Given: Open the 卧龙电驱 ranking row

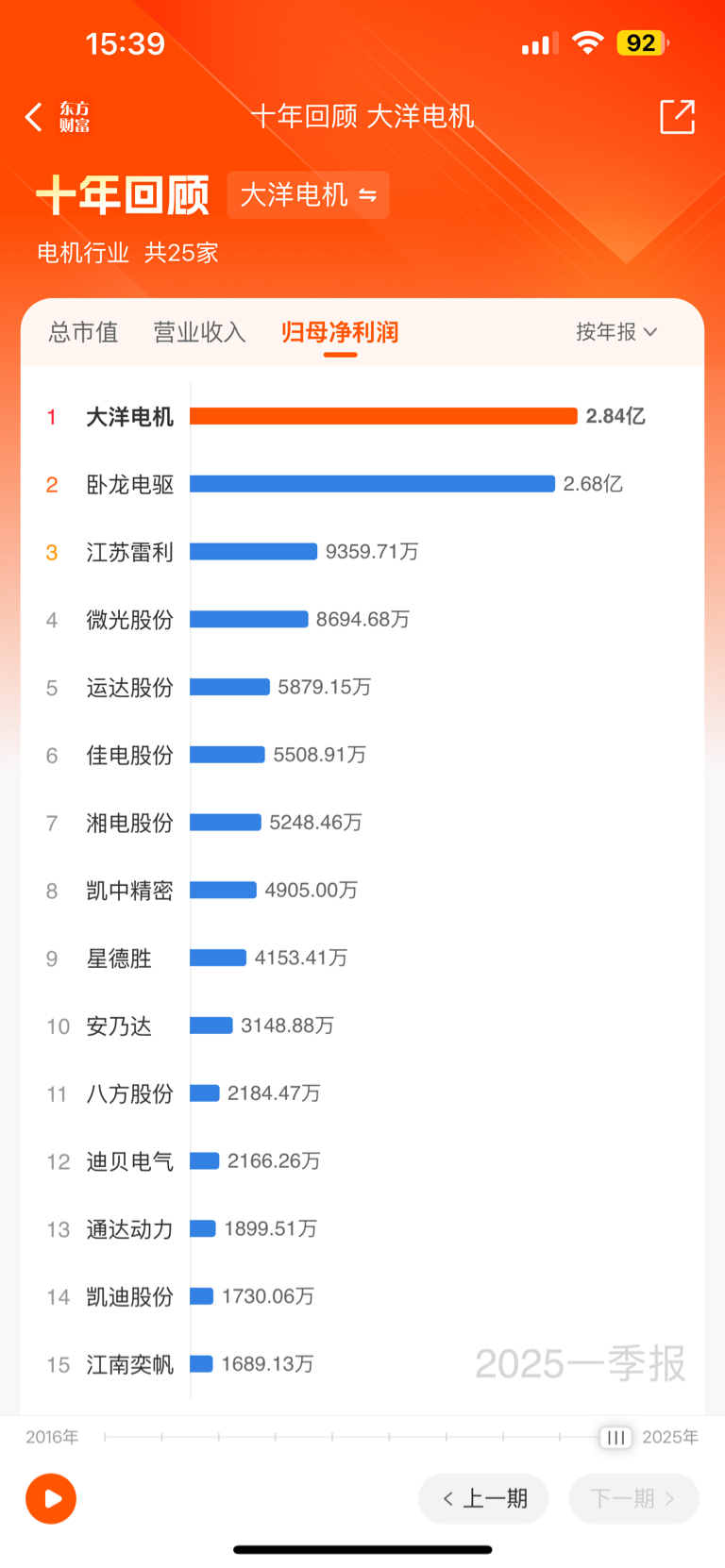Looking at the screenshot, I should [362, 484].
